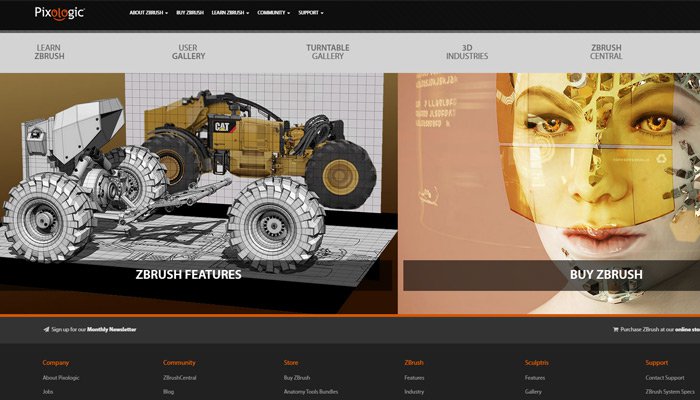The image size is (700, 400).
Task: Click the ZBrush footer heading
Action: [414, 362]
